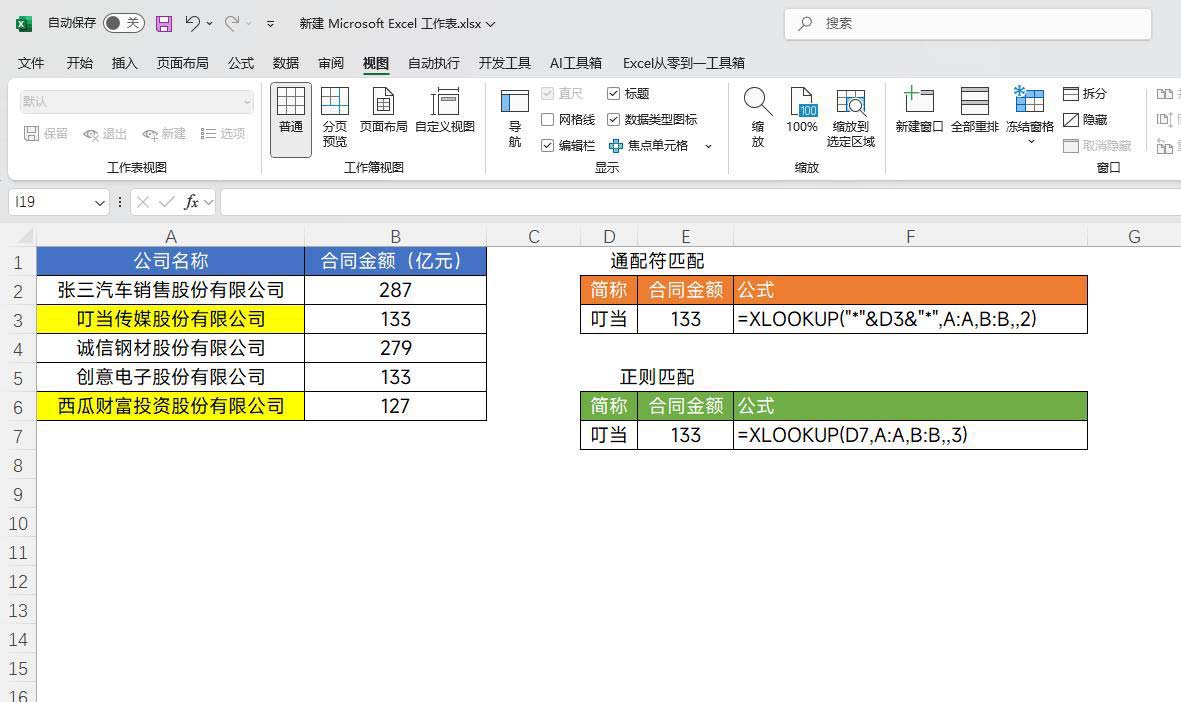Disable the 标题 checkbox

point(614,93)
